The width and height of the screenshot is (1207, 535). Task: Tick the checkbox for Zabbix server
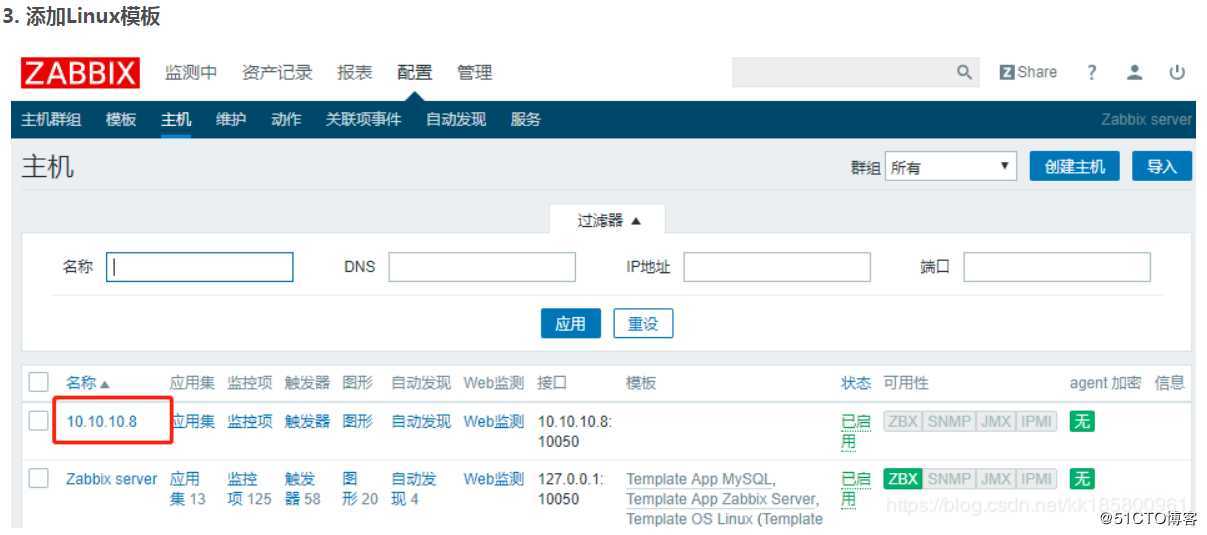click(39, 479)
